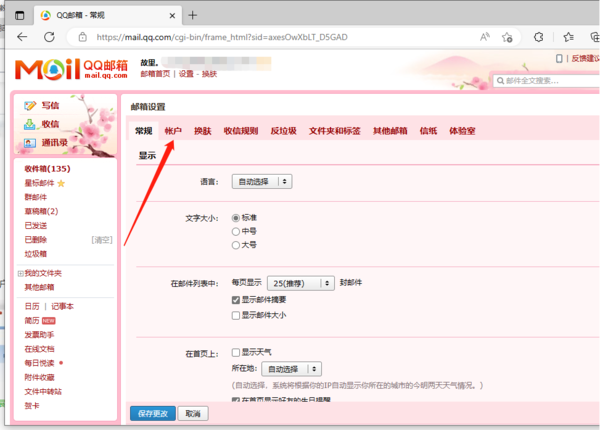Open the 其他邮箱 settings tab
Screen dimensions: 600x430
[x=390, y=131]
